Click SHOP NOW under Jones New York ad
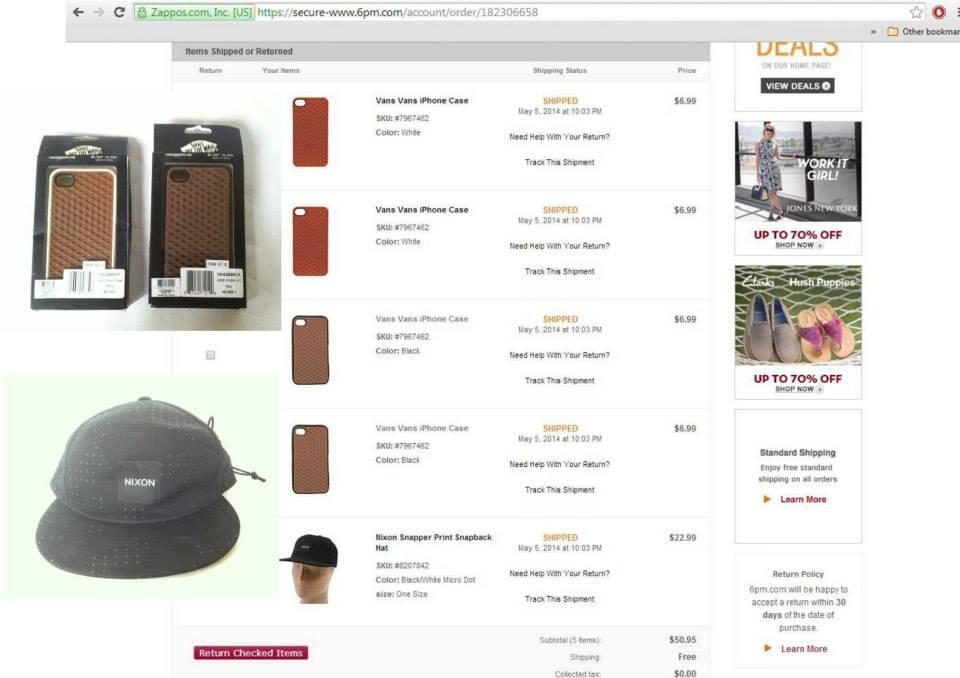Image resolution: width=960 pixels, height=678 pixels. point(798,245)
